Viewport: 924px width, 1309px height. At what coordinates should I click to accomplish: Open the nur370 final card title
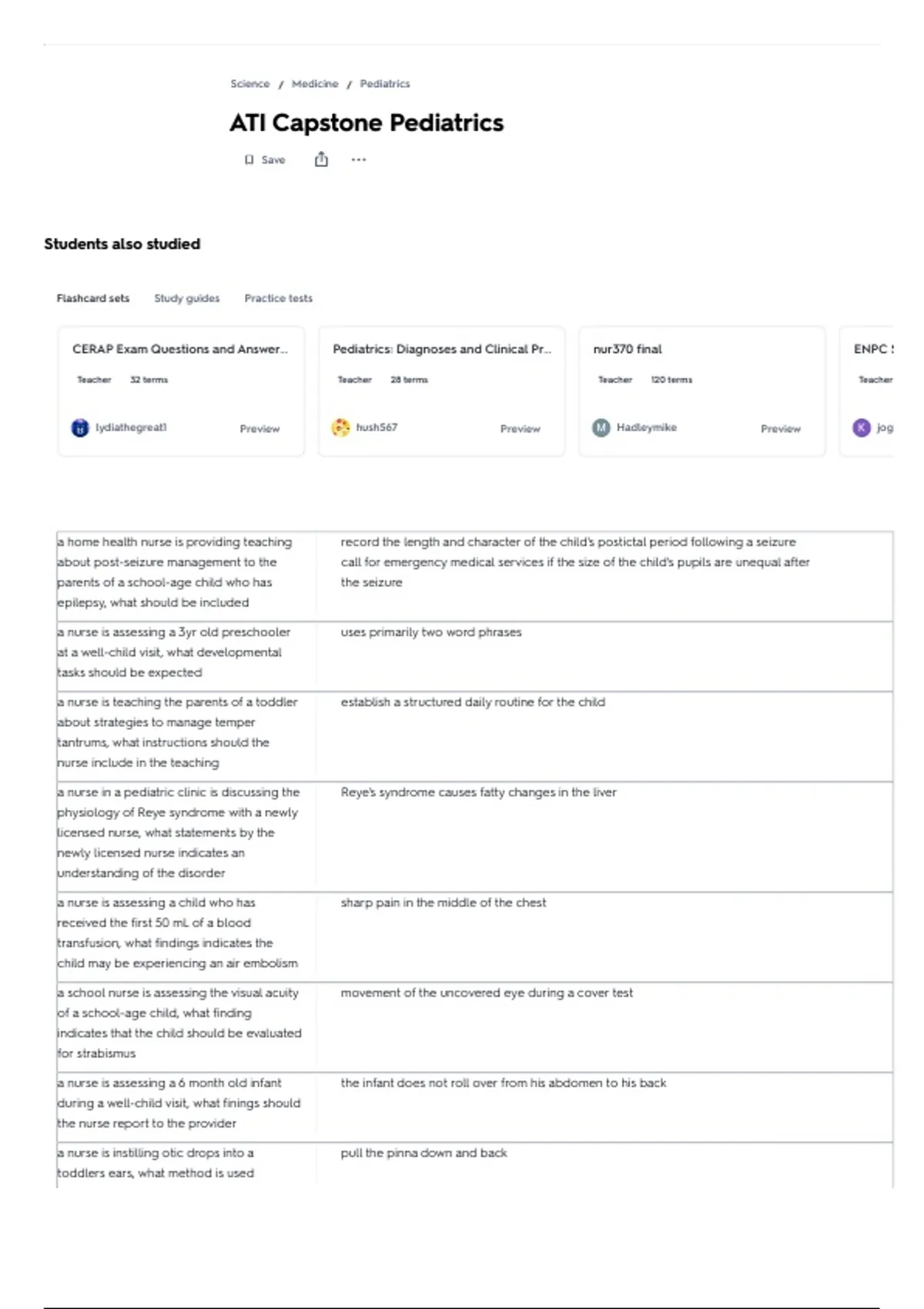(x=628, y=349)
